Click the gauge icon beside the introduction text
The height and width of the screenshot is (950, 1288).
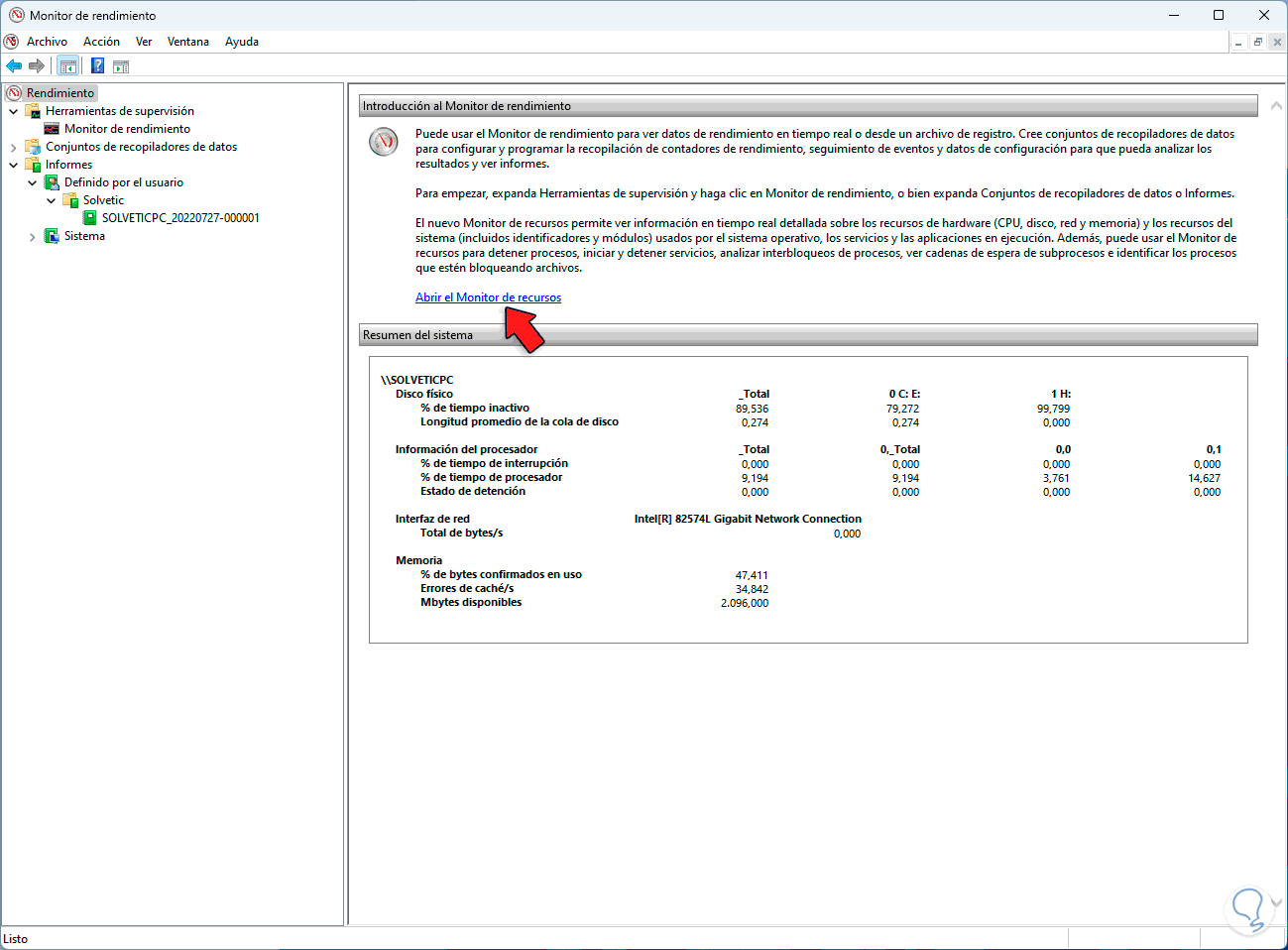[384, 142]
